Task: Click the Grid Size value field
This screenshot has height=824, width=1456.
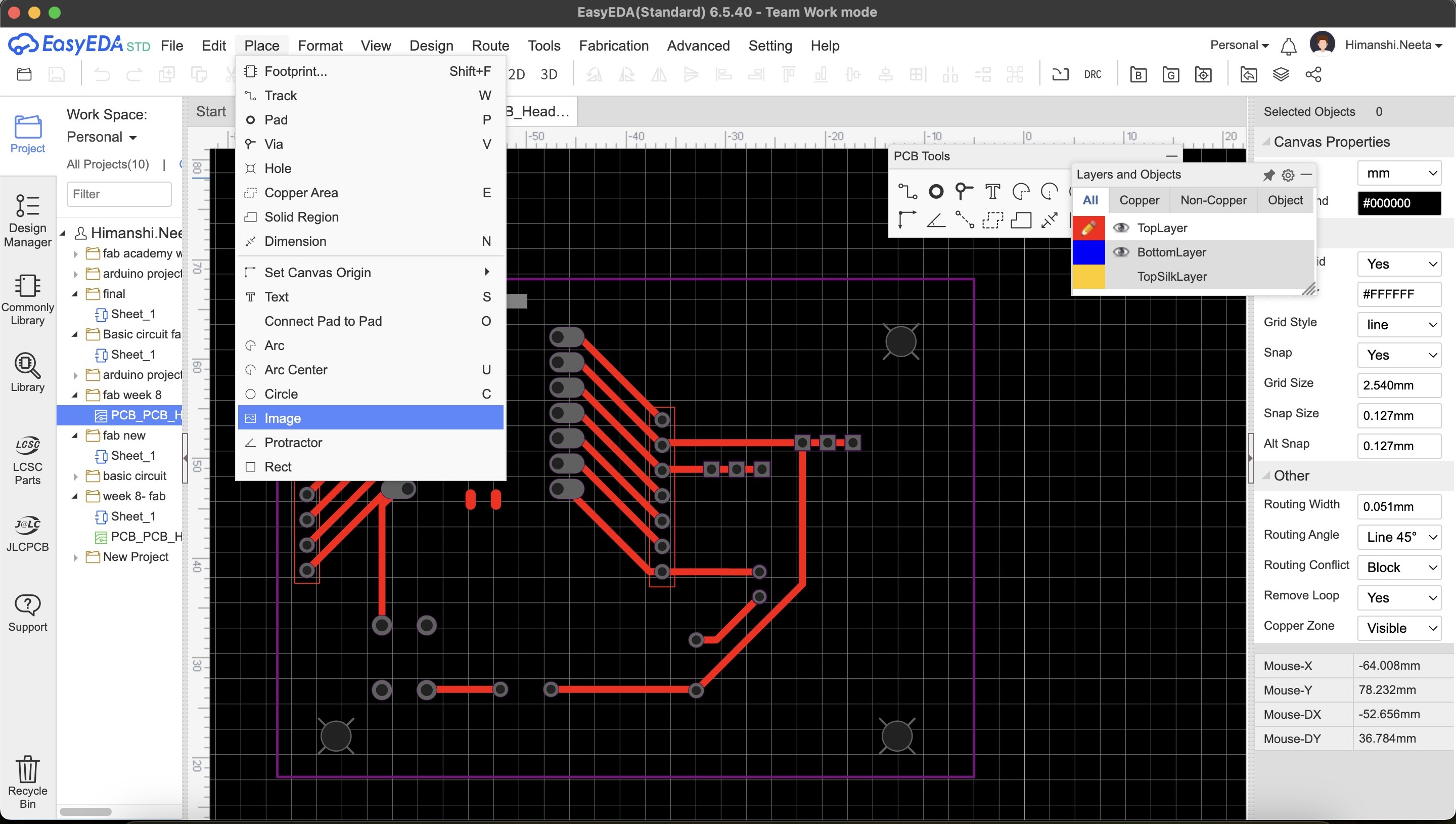Action: 1399,385
